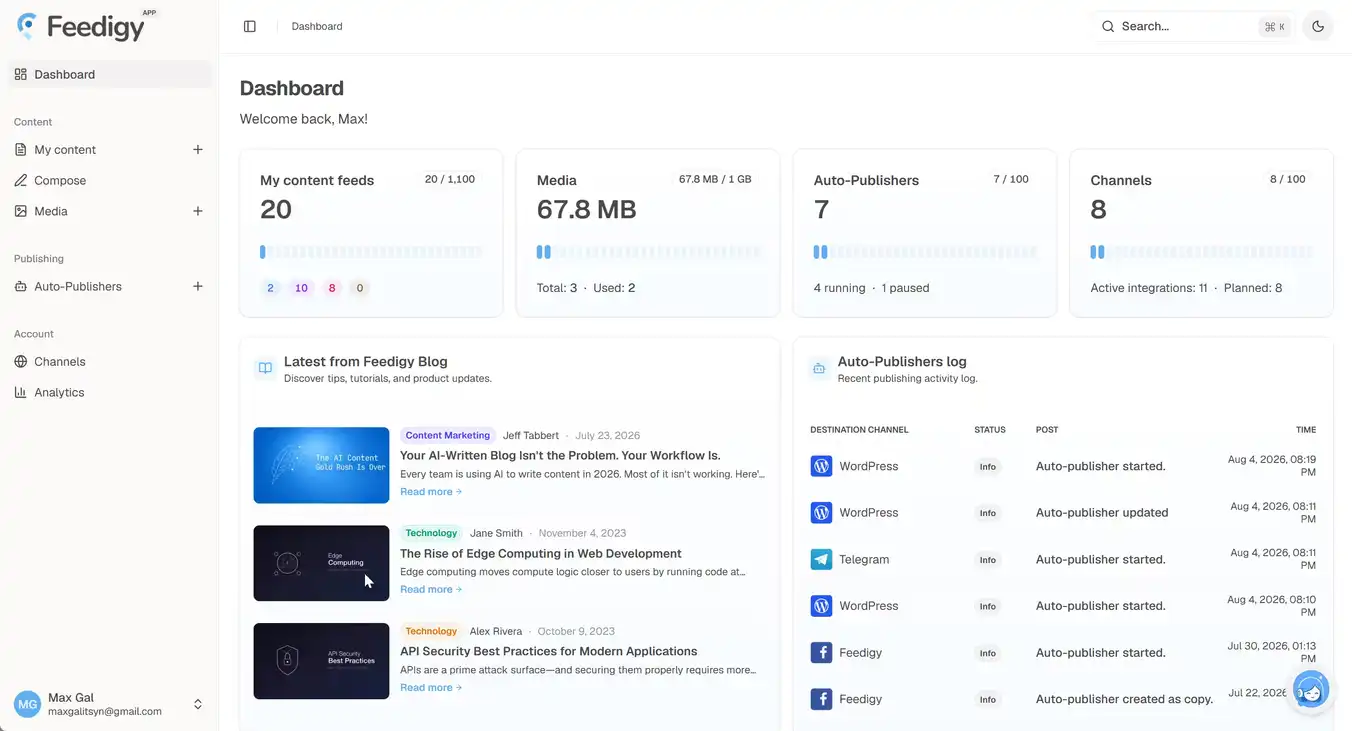Click the "Auto-publisher created as copy." entry
Screen dimensions: 1352x731
(x=1125, y=700)
